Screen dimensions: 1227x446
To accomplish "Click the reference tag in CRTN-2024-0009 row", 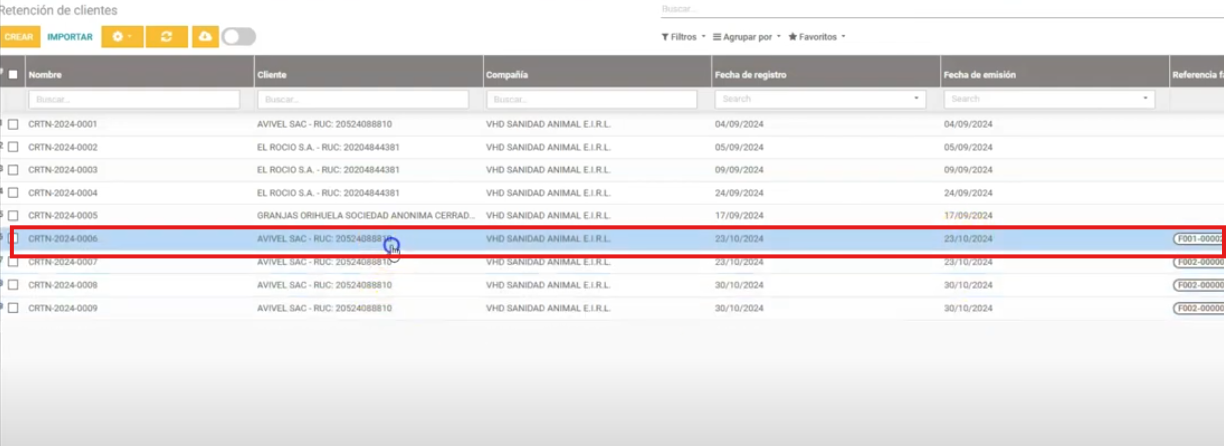I will pos(1198,308).
